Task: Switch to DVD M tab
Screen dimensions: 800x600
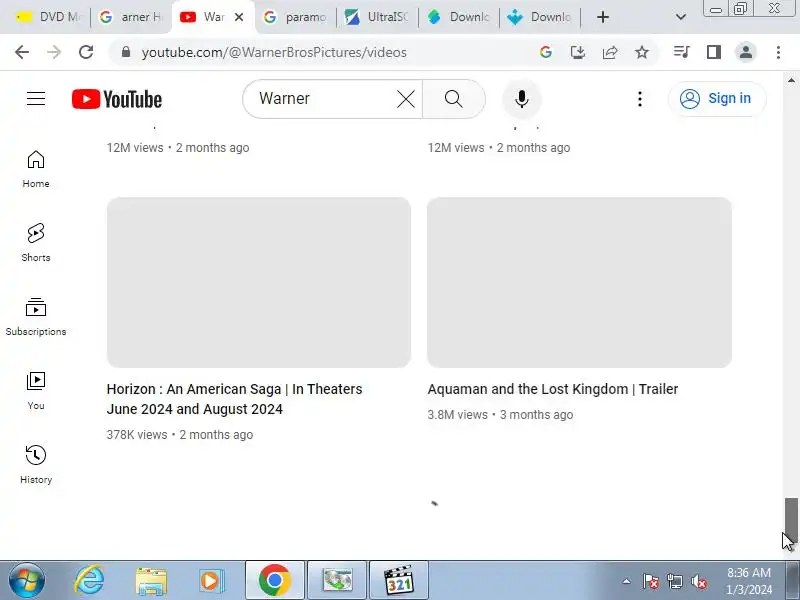Action: click(x=47, y=17)
